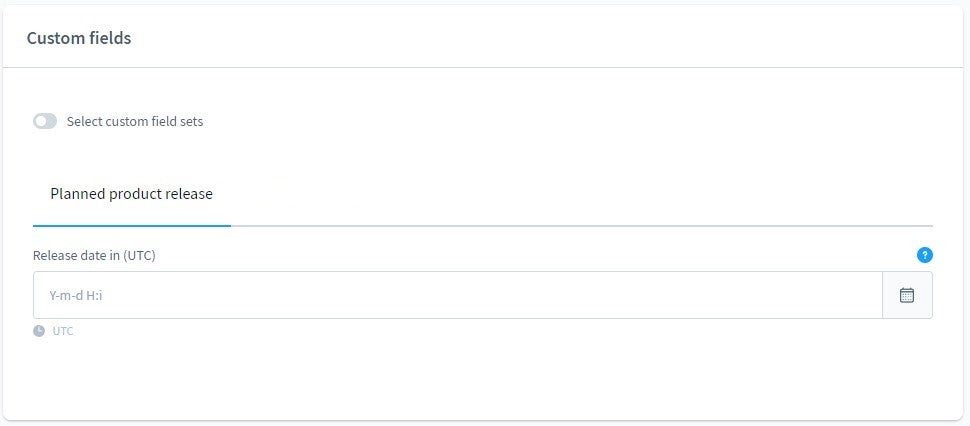
Task: Click the gray tab bar divider line
Action: coord(582,226)
